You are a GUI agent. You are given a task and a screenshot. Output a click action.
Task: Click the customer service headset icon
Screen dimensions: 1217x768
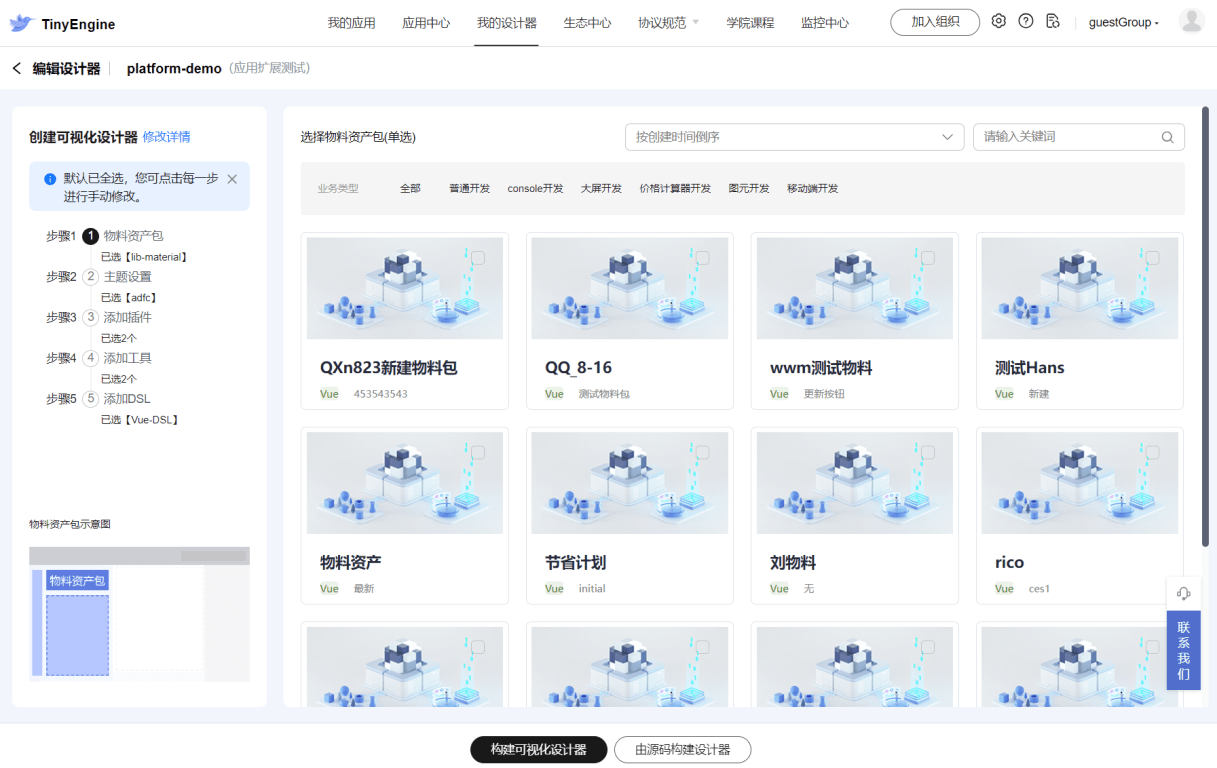point(1183,593)
